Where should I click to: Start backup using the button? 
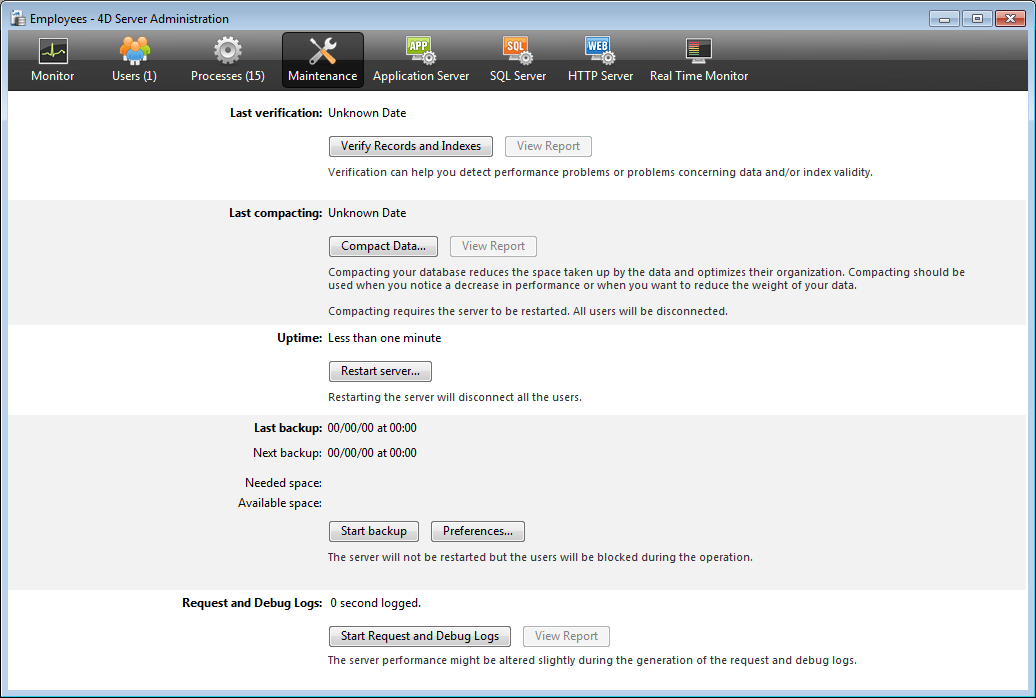pyautogui.click(x=373, y=531)
